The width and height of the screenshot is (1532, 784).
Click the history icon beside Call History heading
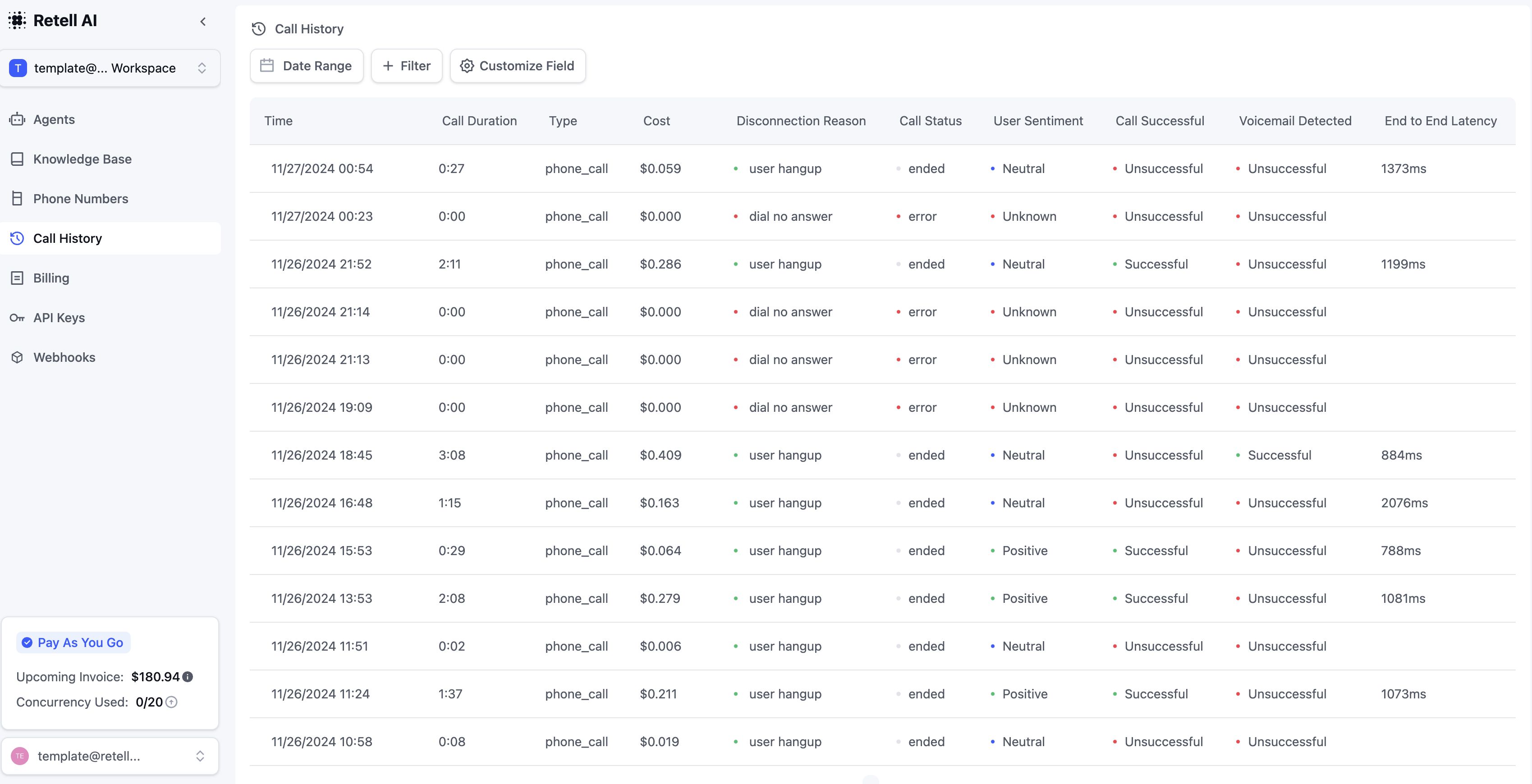coord(259,28)
